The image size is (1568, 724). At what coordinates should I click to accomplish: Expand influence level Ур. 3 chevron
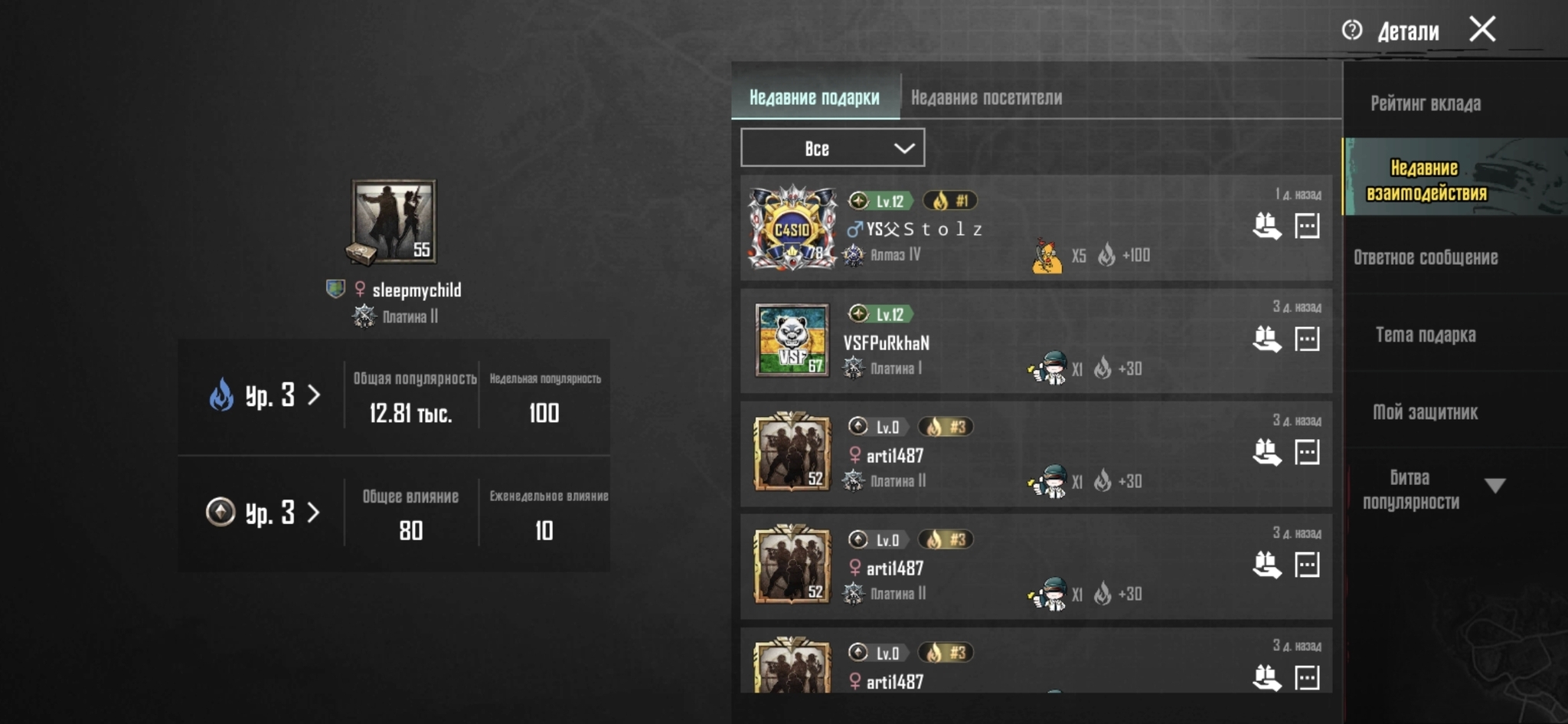point(313,512)
